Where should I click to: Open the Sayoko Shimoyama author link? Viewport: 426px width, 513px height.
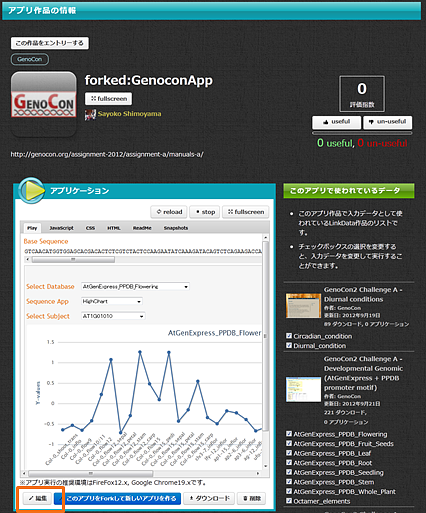click(x=129, y=114)
